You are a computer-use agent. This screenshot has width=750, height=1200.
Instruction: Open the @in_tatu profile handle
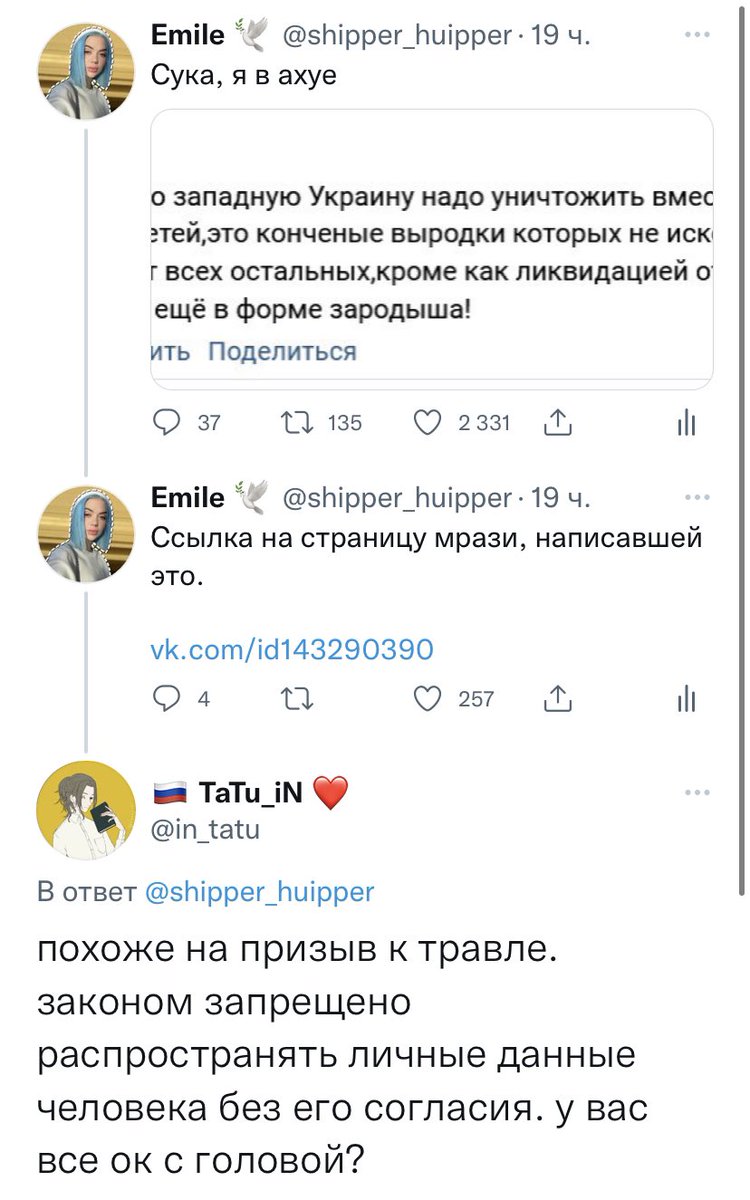pos(205,828)
